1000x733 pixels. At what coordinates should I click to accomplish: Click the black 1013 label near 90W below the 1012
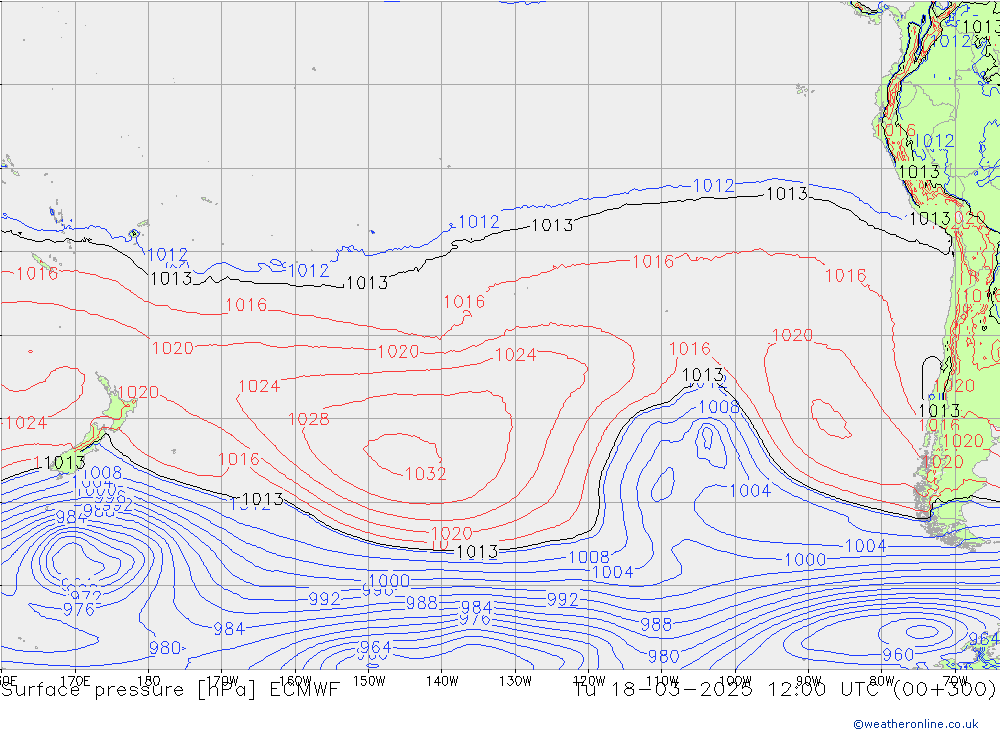[787, 194]
